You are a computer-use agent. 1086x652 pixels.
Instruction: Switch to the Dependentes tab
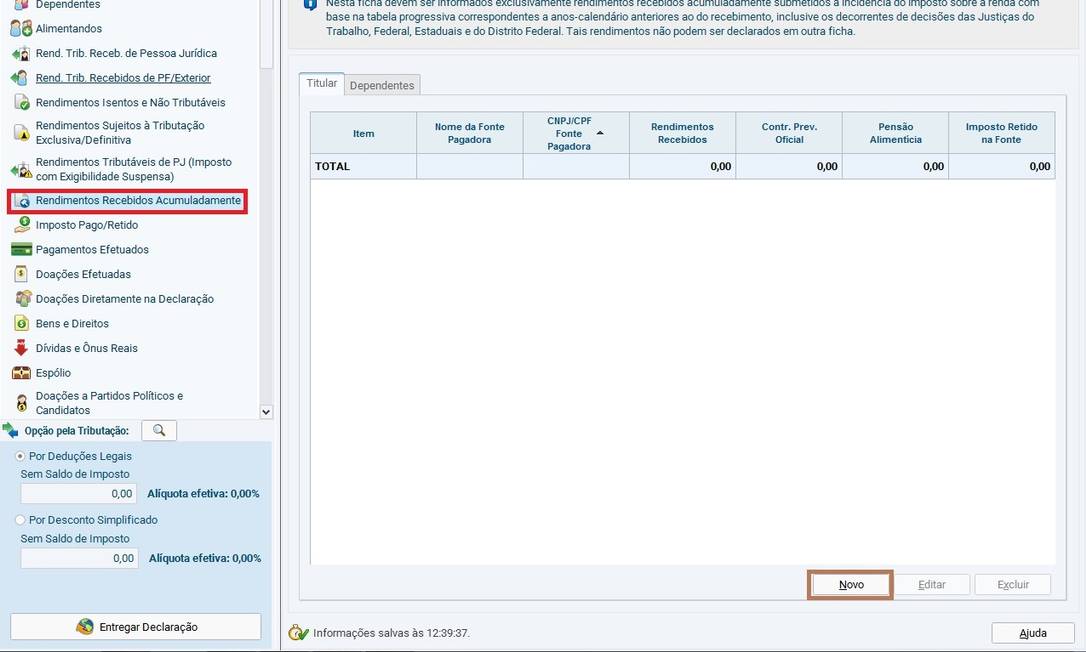click(382, 86)
